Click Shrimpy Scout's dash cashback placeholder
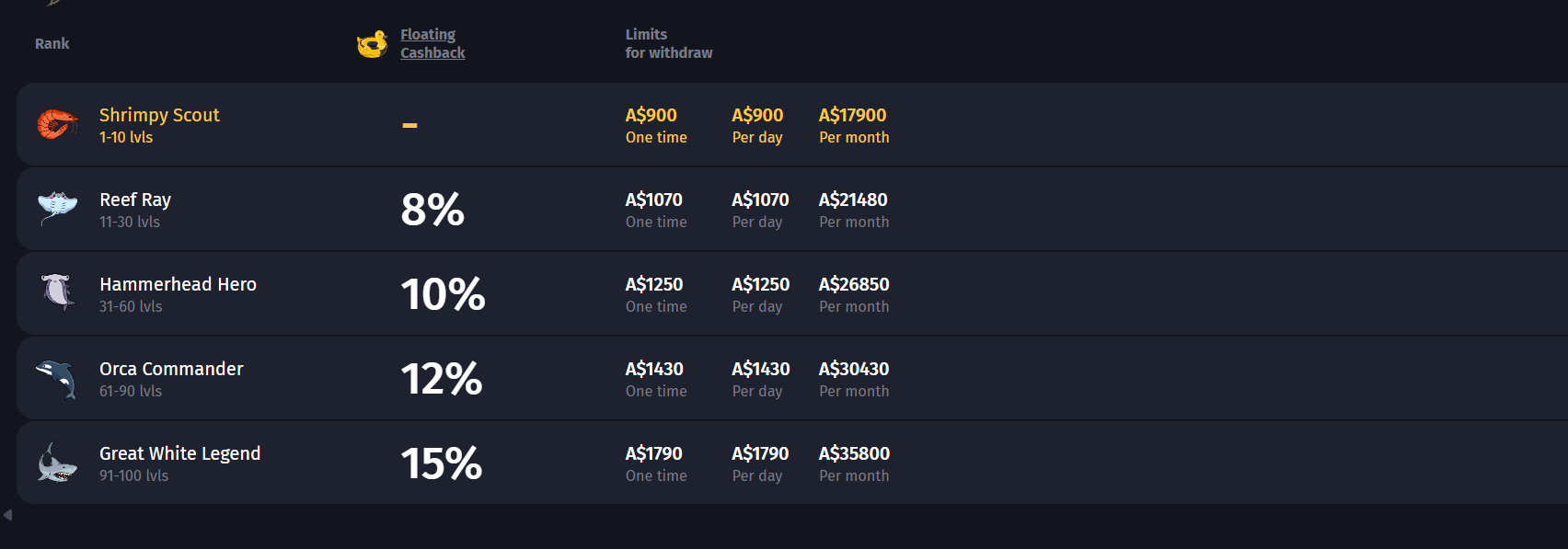This screenshot has height=549, width=1568. coord(410,125)
